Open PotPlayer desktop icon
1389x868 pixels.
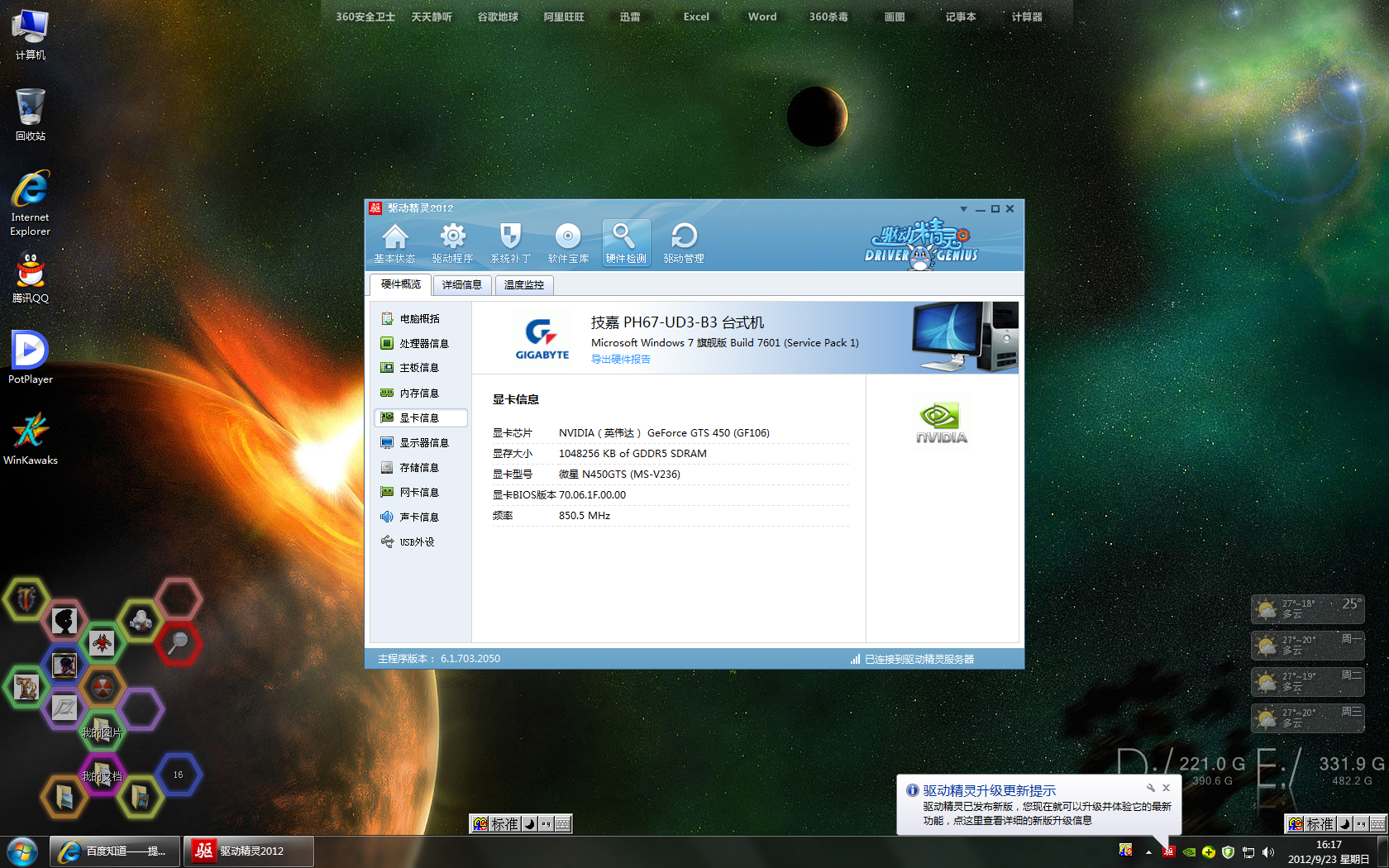coord(31,357)
